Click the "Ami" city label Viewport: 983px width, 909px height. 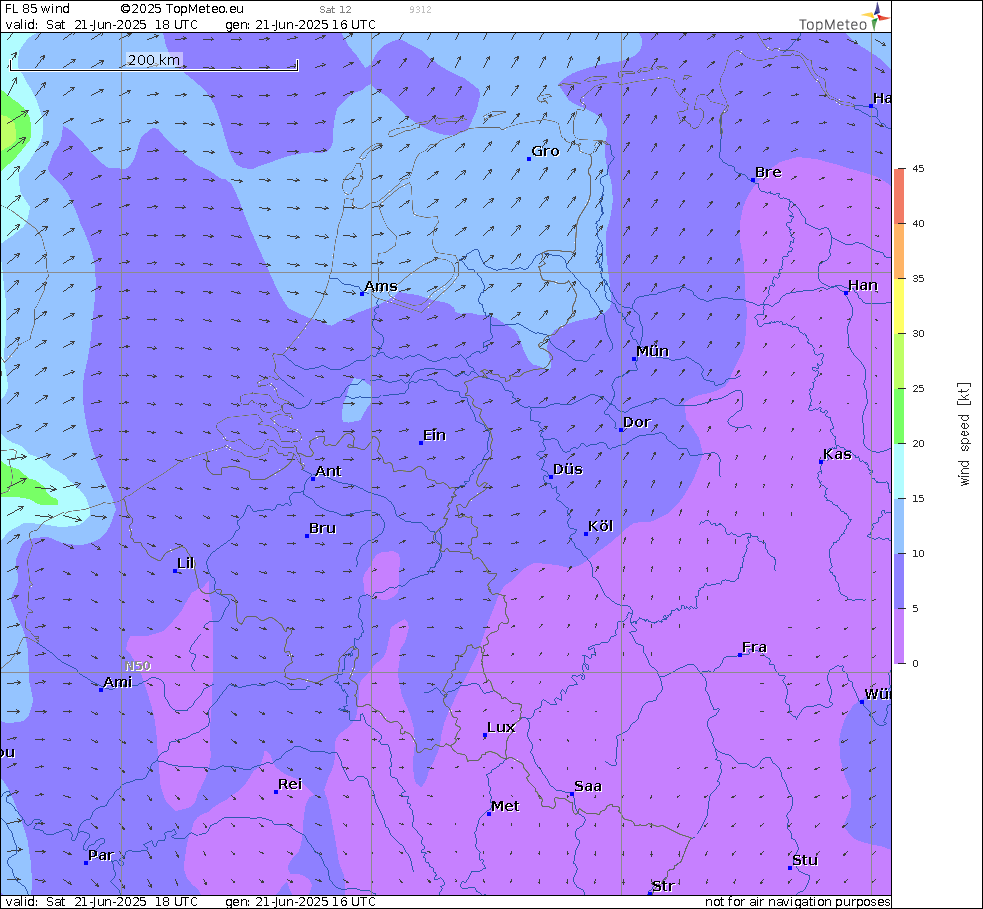pyautogui.click(x=118, y=682)
